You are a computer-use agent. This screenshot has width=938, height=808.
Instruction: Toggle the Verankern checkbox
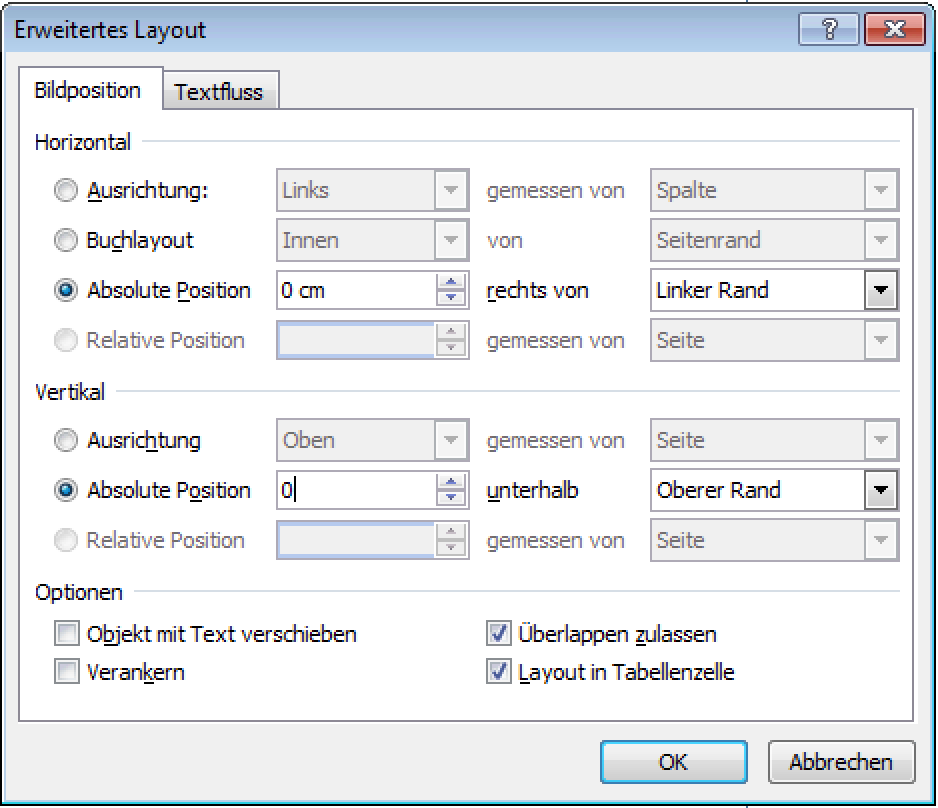pos(67,672)
